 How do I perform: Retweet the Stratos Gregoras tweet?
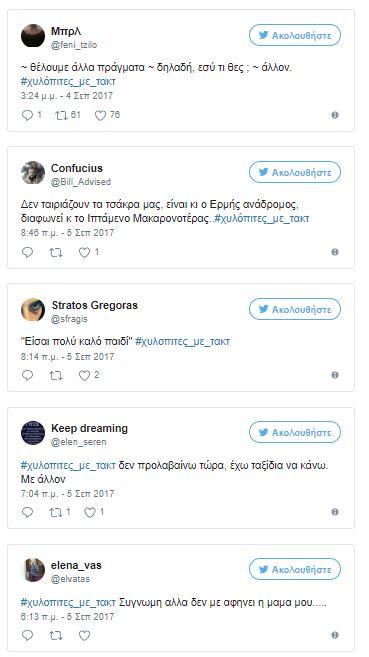click(56, 375)
